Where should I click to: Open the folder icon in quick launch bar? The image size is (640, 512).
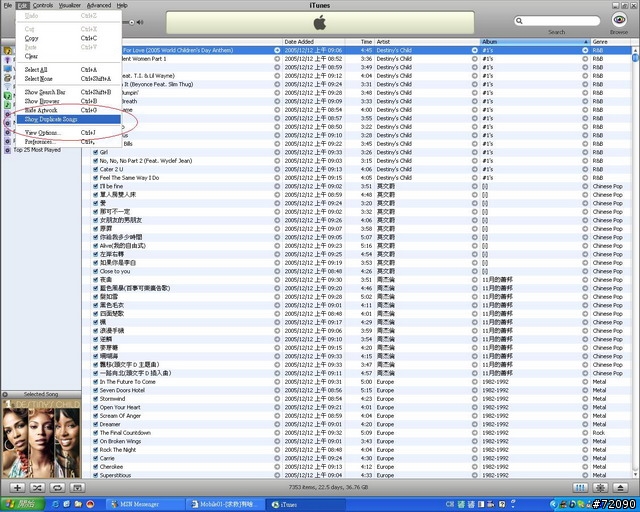(x=78, y=504)
